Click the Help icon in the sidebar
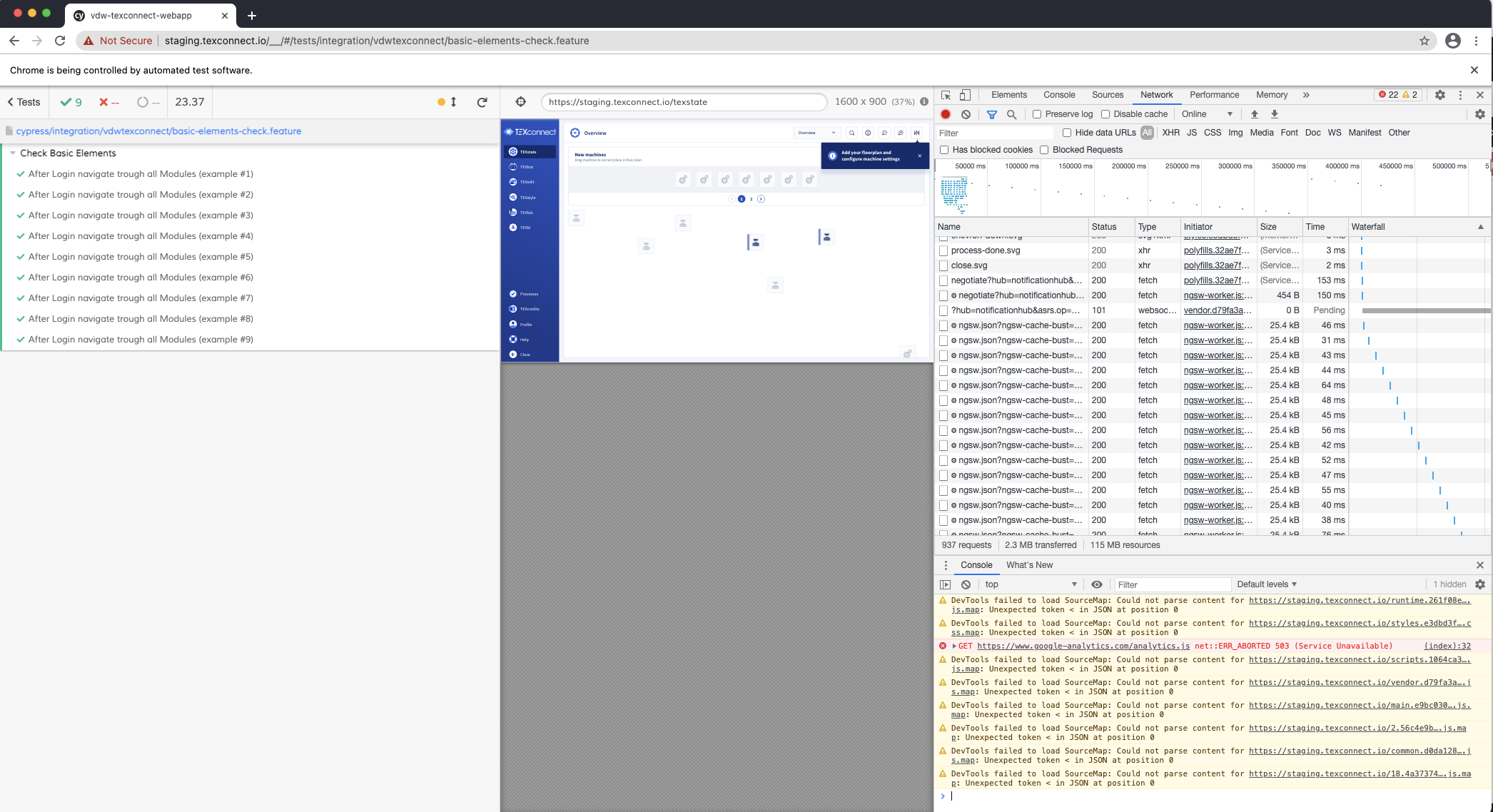The image size is (1493, 812). pos(512,339)
